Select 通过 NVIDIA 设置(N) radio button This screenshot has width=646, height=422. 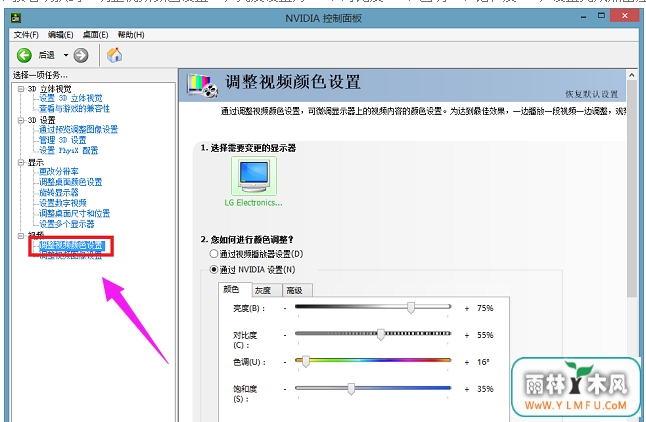pos(213,270)
